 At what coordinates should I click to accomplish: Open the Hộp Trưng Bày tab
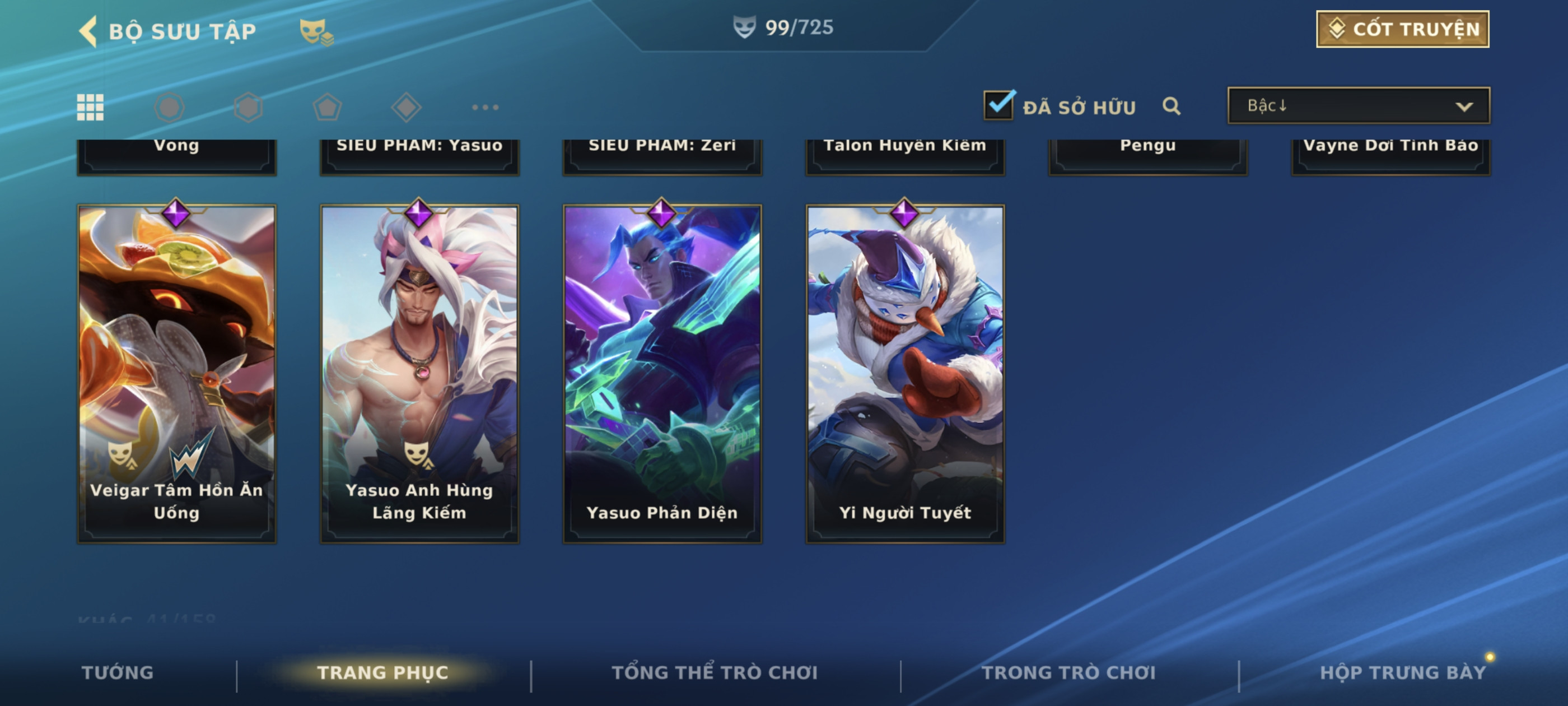(x=1402, y=672)
